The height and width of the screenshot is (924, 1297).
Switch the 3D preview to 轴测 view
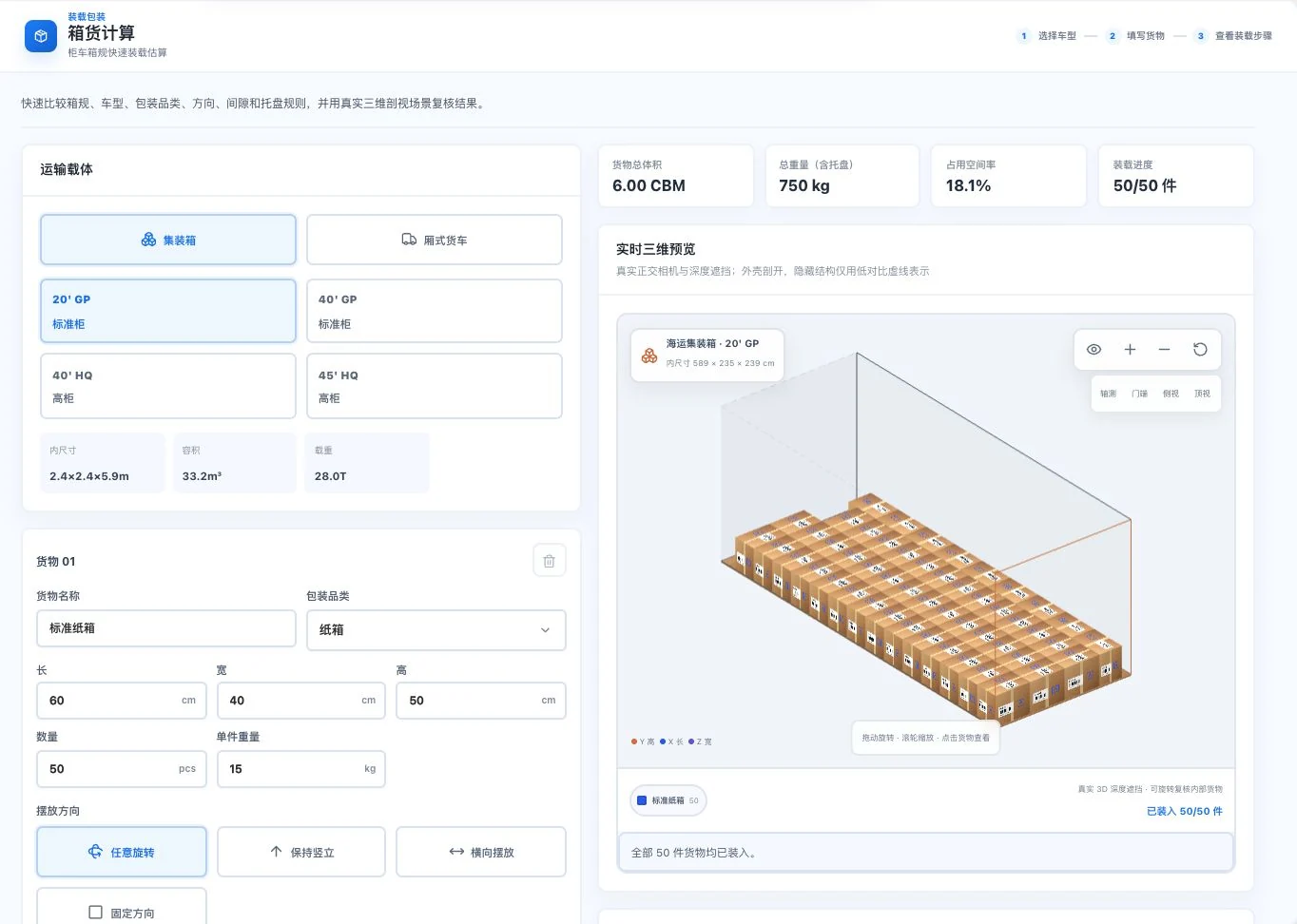1109,394
